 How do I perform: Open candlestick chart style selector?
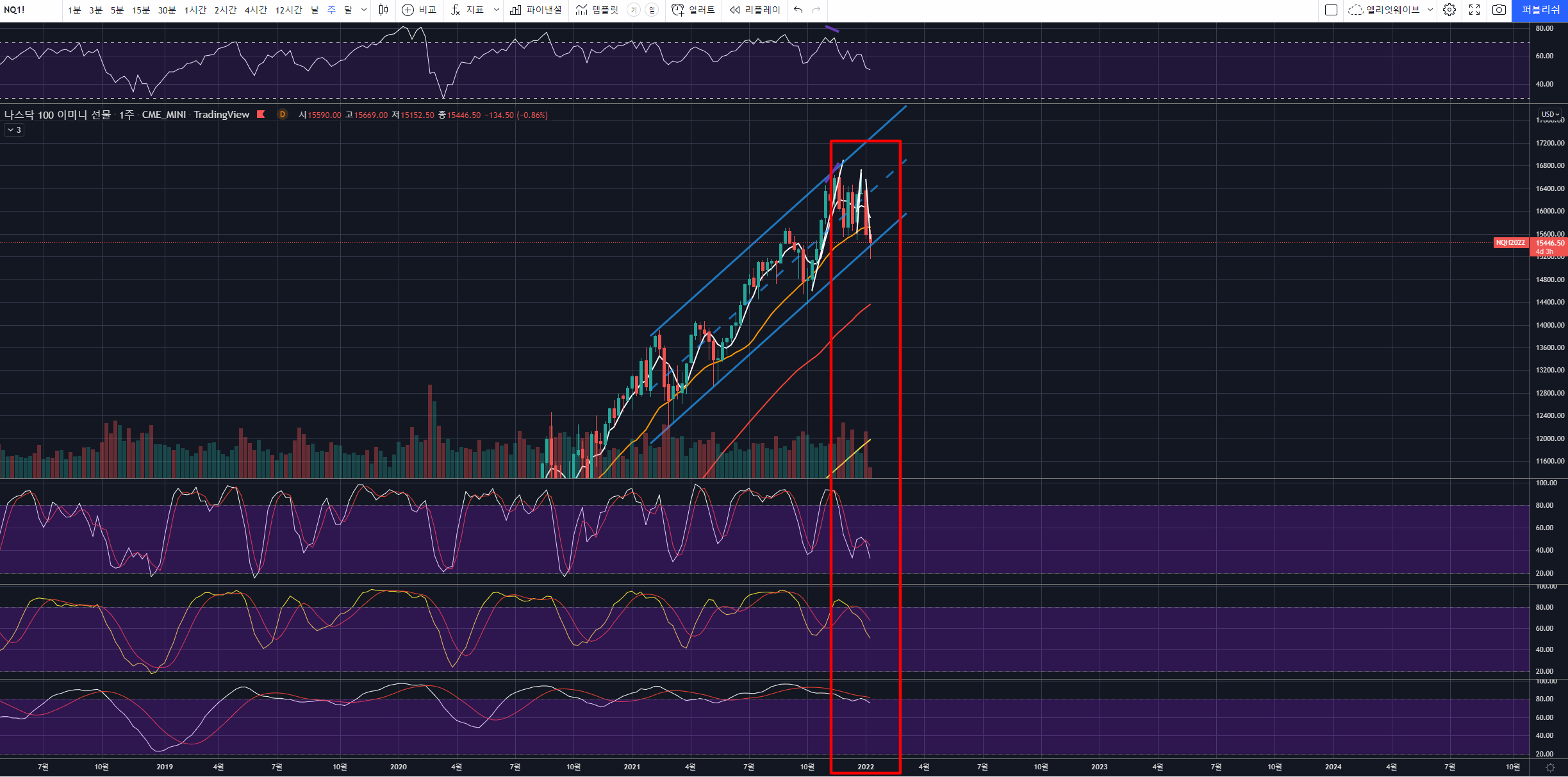click(383, 10)
